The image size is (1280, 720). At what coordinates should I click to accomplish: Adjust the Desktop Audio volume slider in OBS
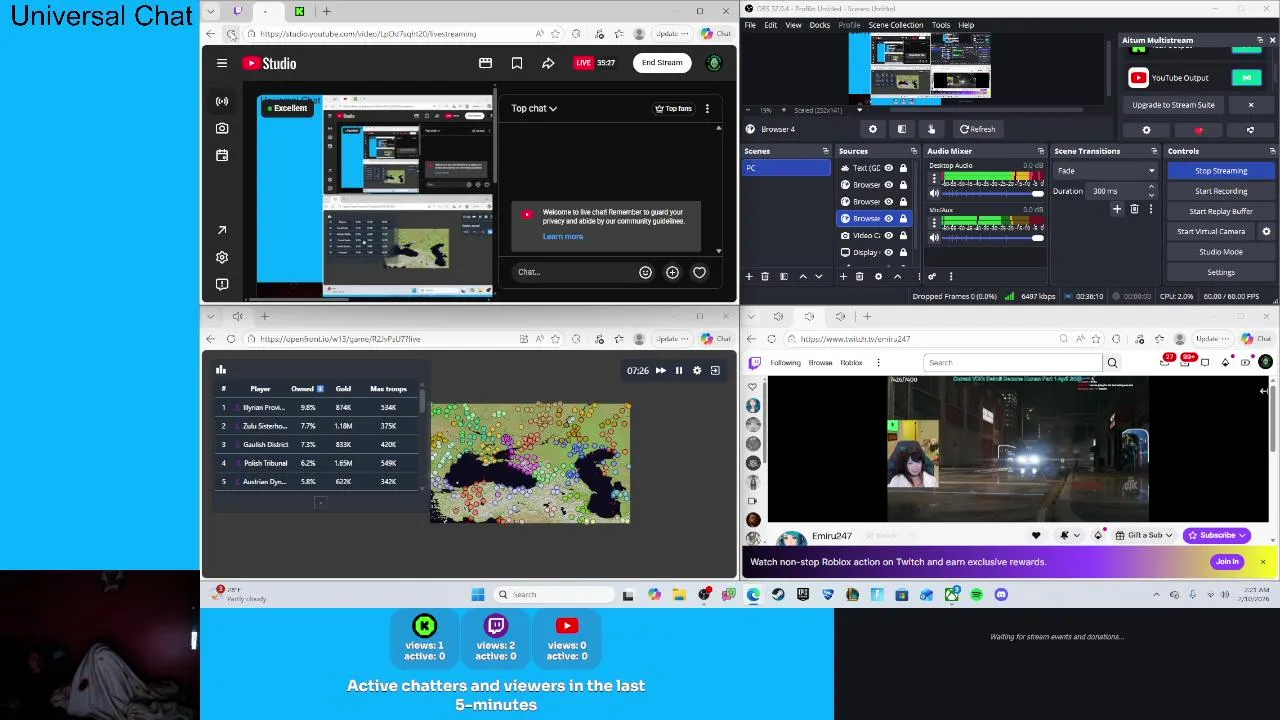point(993,194)
